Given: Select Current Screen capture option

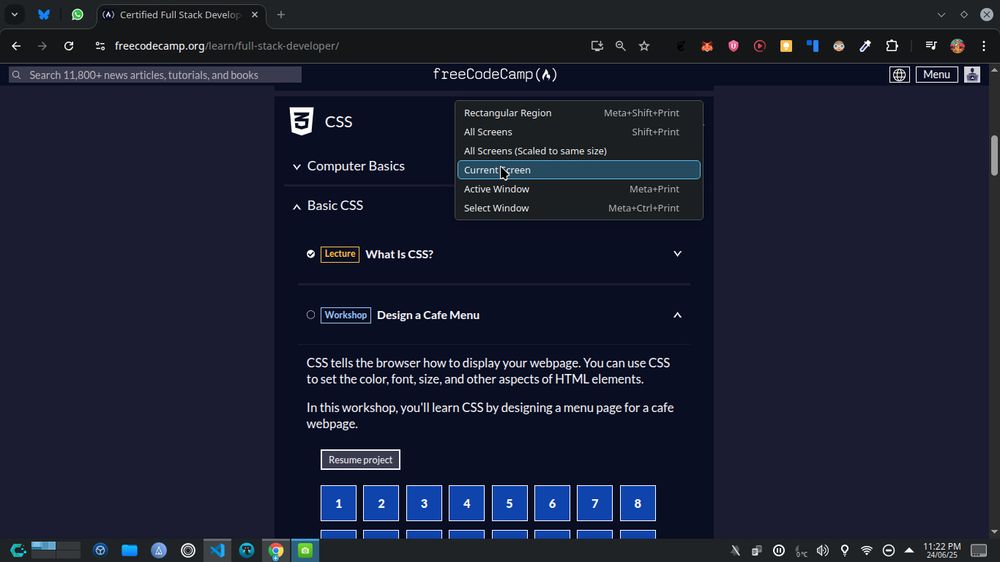Looking at the screenshot, I should (x=578, y=170).
